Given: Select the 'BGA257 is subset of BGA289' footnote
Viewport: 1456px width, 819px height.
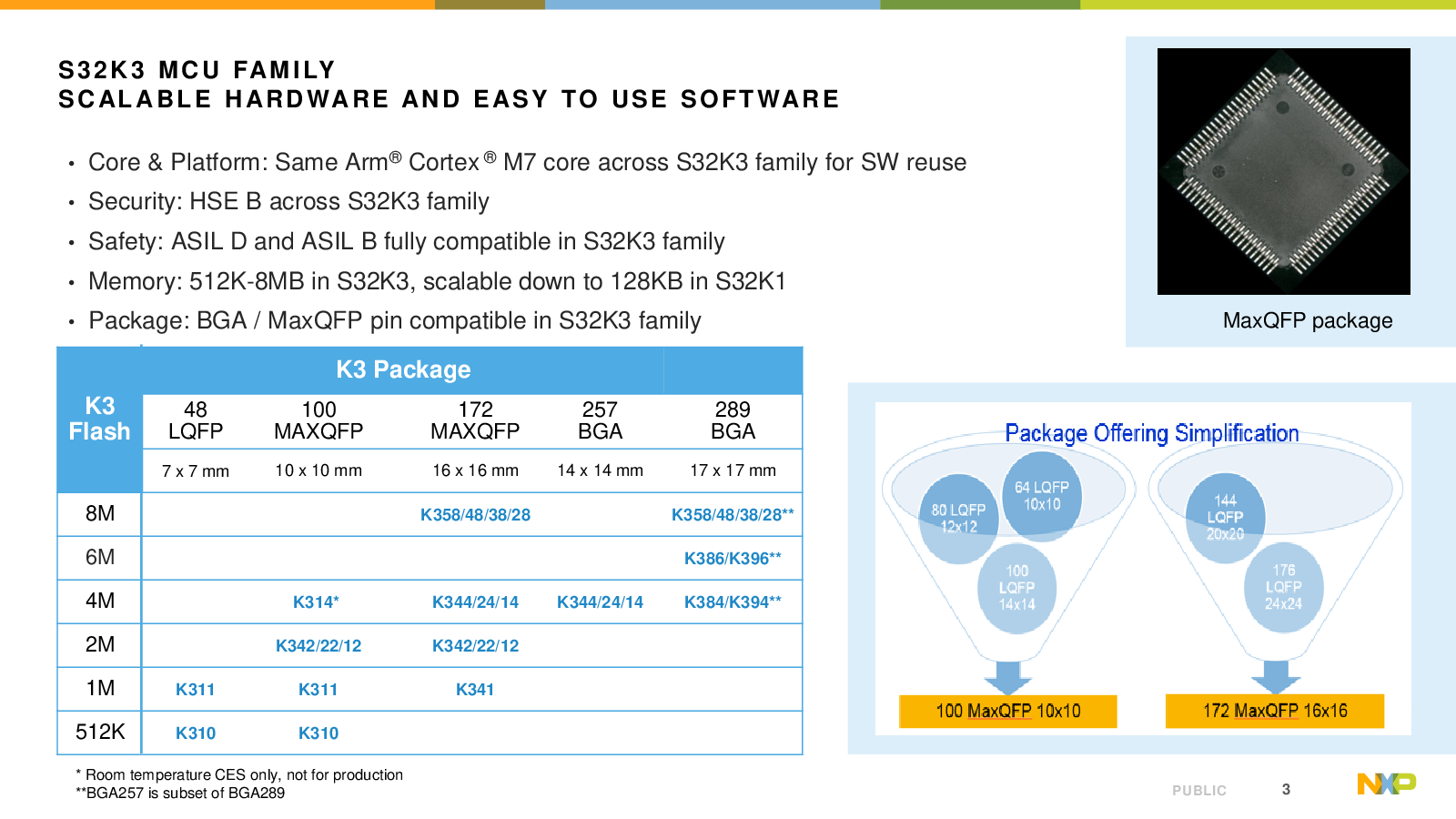Looking at the screenshot, I should pos(180,794).
